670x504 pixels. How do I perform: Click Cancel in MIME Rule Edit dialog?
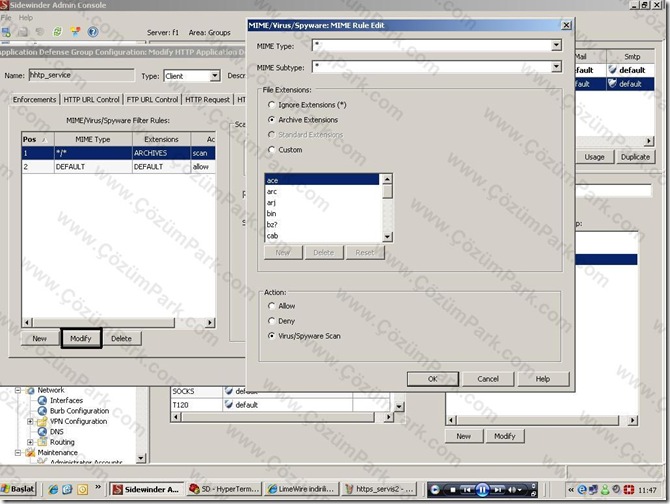click(x=488, y=379)
